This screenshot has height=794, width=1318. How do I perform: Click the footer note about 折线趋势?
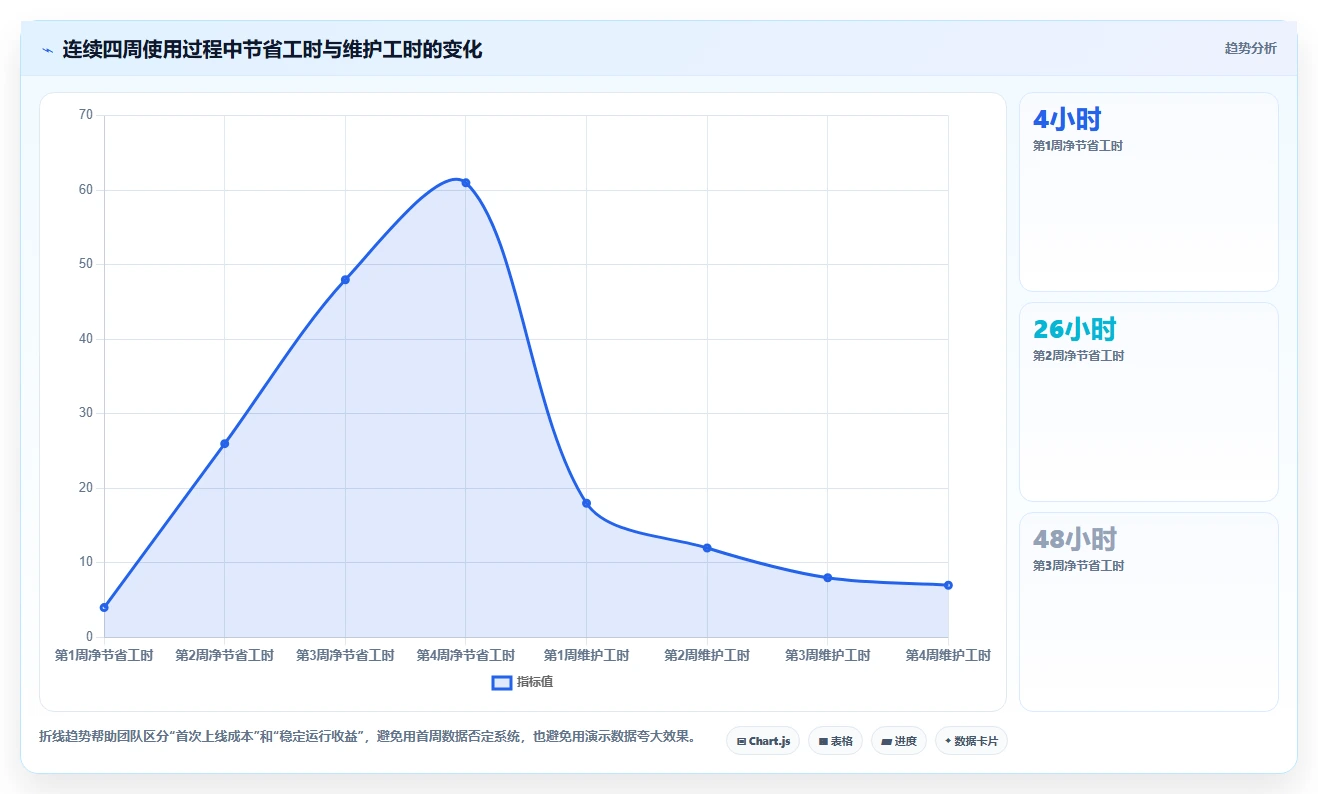[x=367, y=737]
